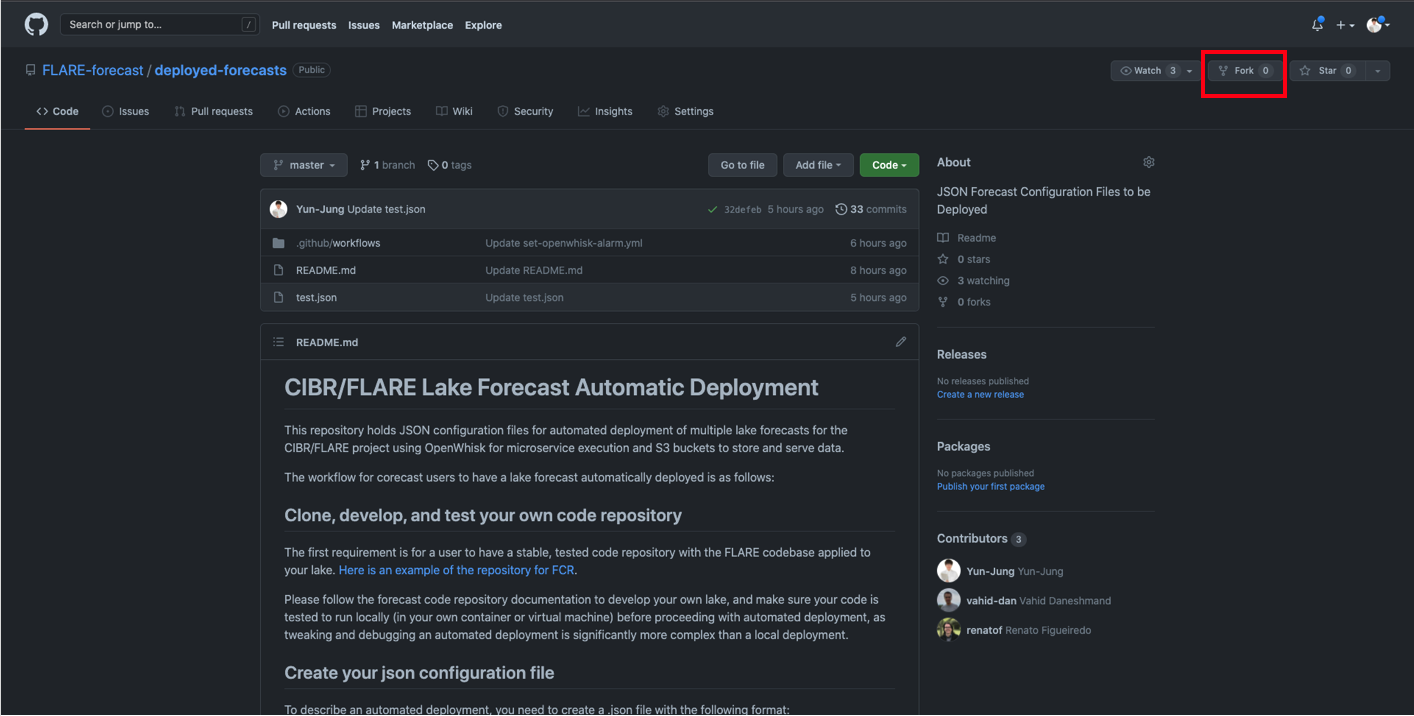1414x716 pixels.
Task: Click Create a new release link
Action: [980, 394]
